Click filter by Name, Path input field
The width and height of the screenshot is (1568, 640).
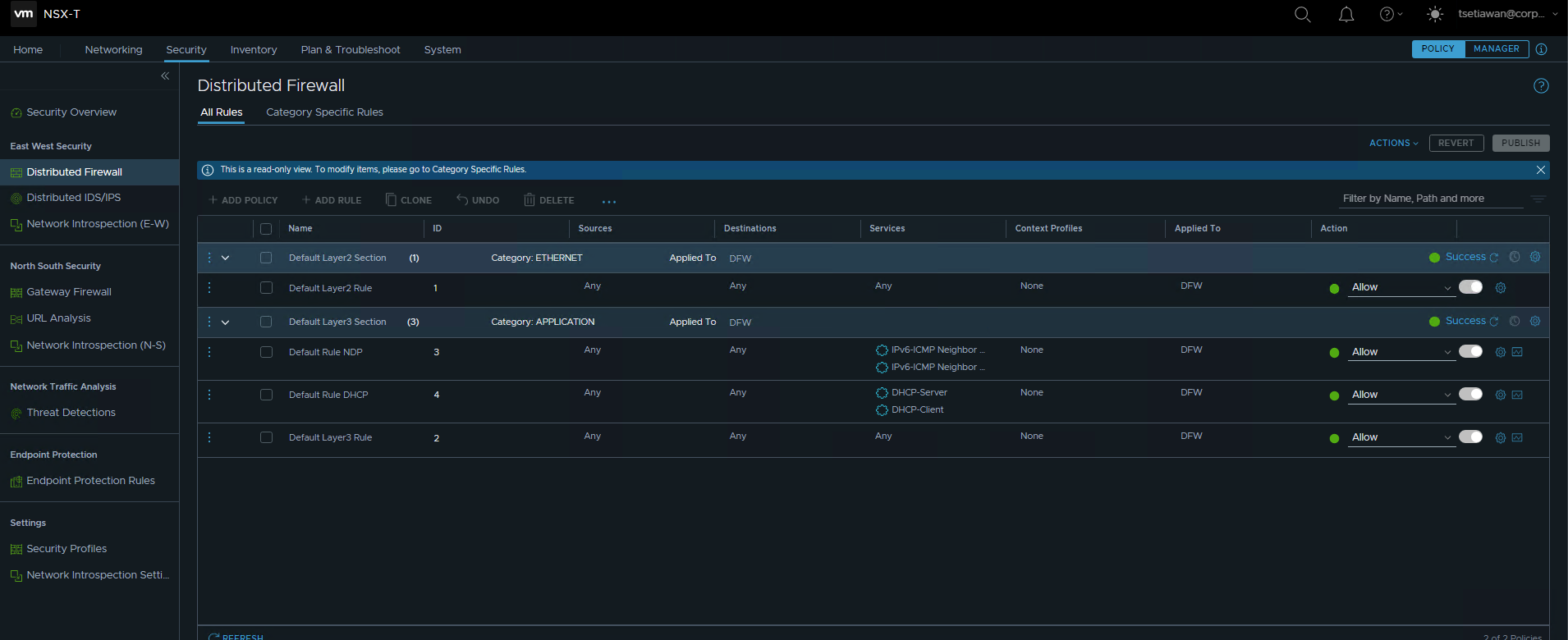1431,199
